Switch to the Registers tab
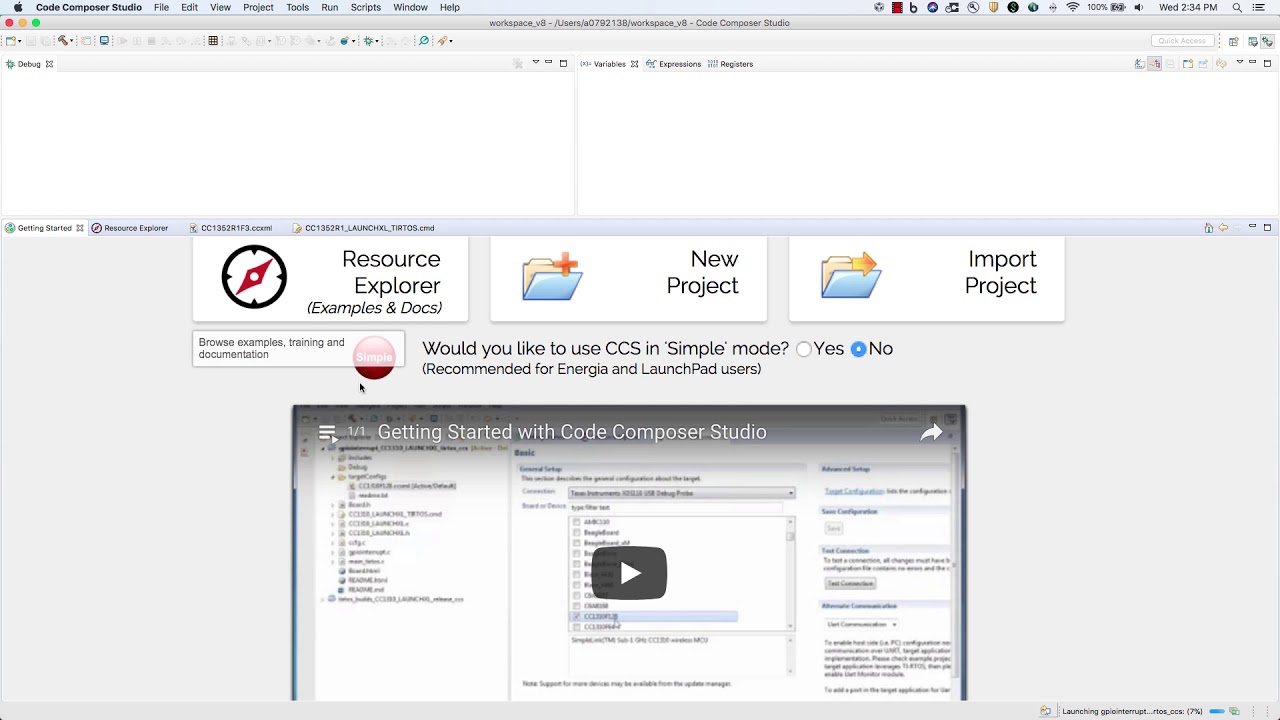1280x720 pixels. click(x=730, y=64)
